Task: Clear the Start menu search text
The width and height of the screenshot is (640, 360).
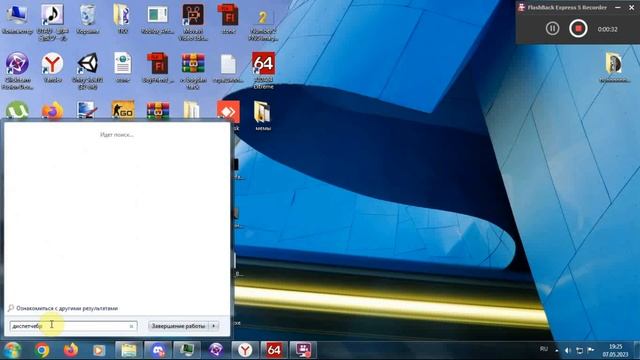Action: pos(131,326)
